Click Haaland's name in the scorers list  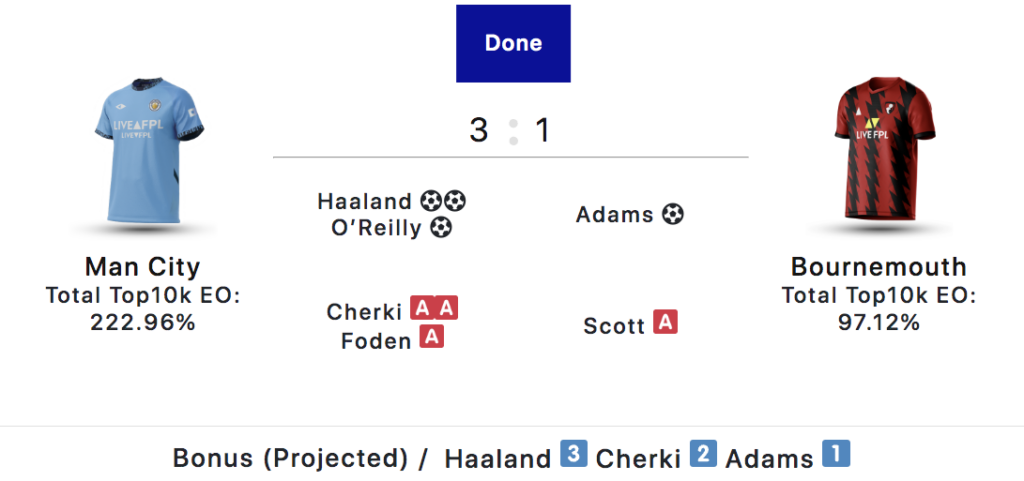pos(365,201)
